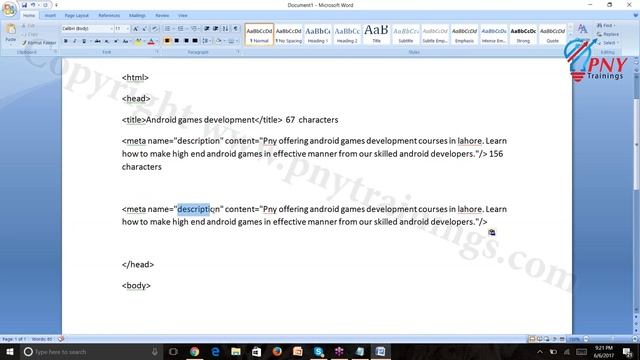Increase paragraph indent
This screenshot has height=360, width=640.
pos(216,29)
